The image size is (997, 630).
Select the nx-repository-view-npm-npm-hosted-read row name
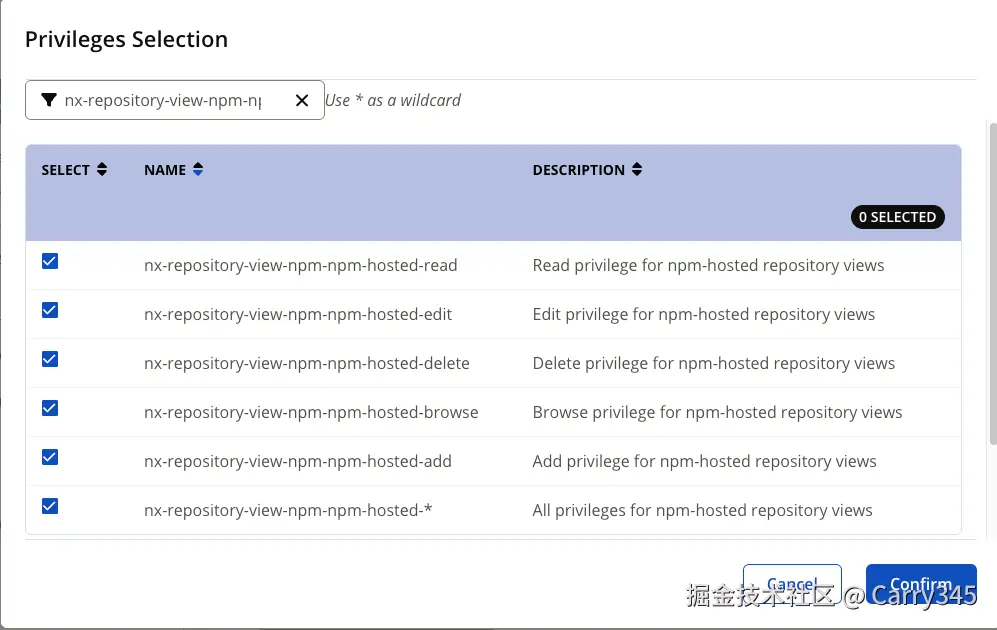pos(300,266)
